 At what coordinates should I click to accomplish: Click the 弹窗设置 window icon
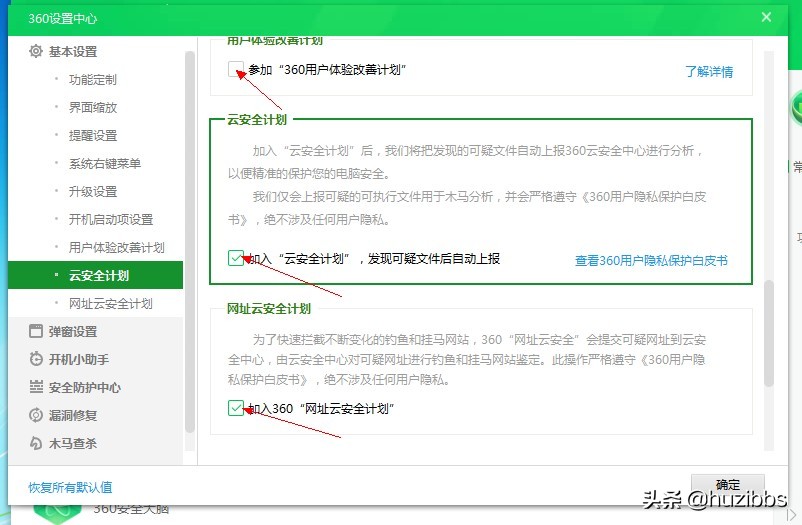point(36,331)
